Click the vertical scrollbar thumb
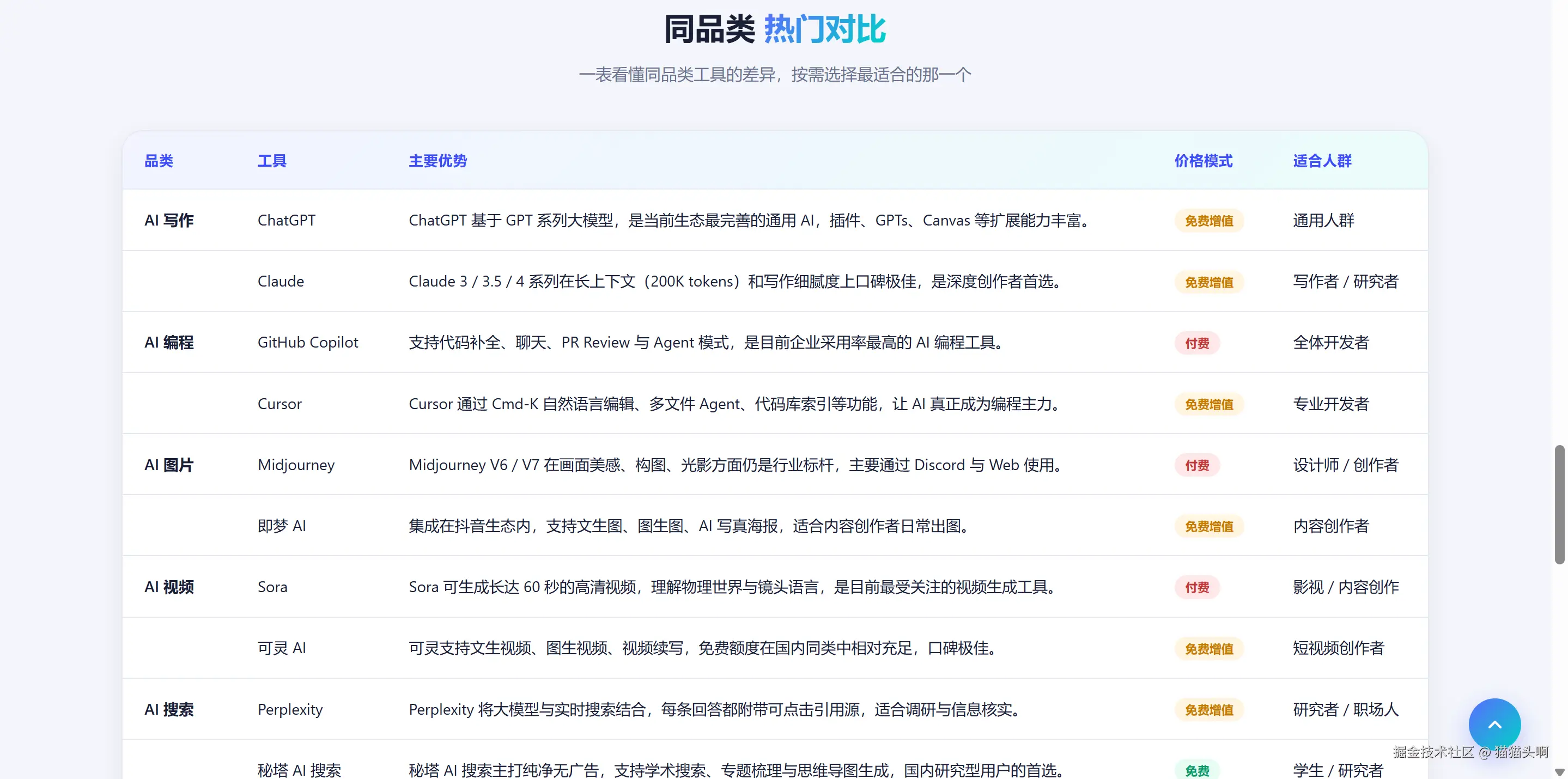 (1559, 504)
